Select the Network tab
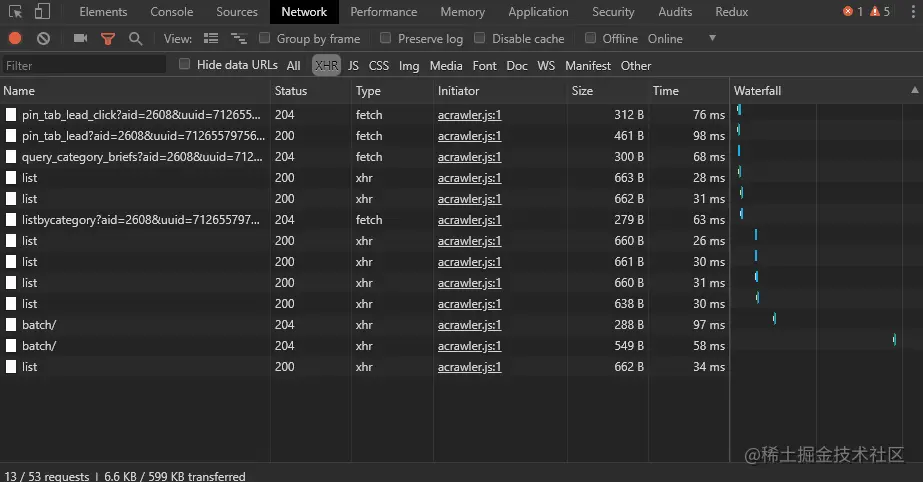Image resolution: width=923 pixels, height=482 pixels. (304, 12)
